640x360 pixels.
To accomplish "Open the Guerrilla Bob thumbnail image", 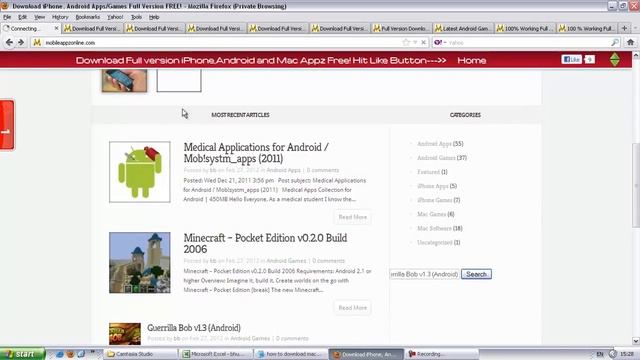I will tap(125, 333).
